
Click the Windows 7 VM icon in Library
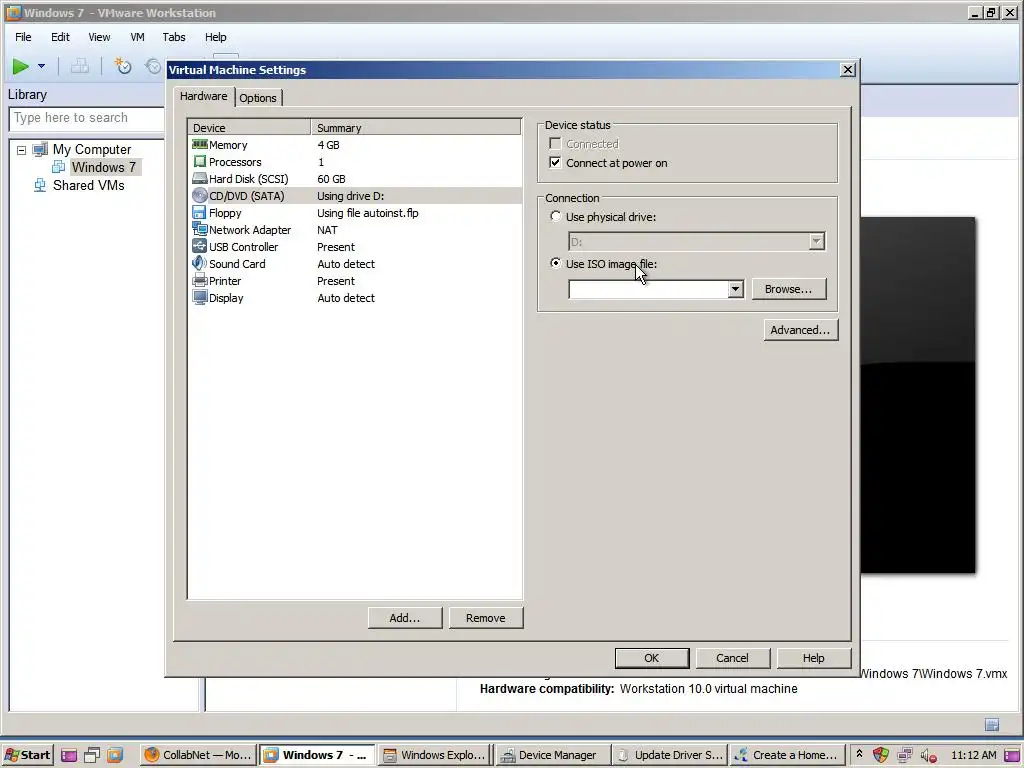pos(58,167)
